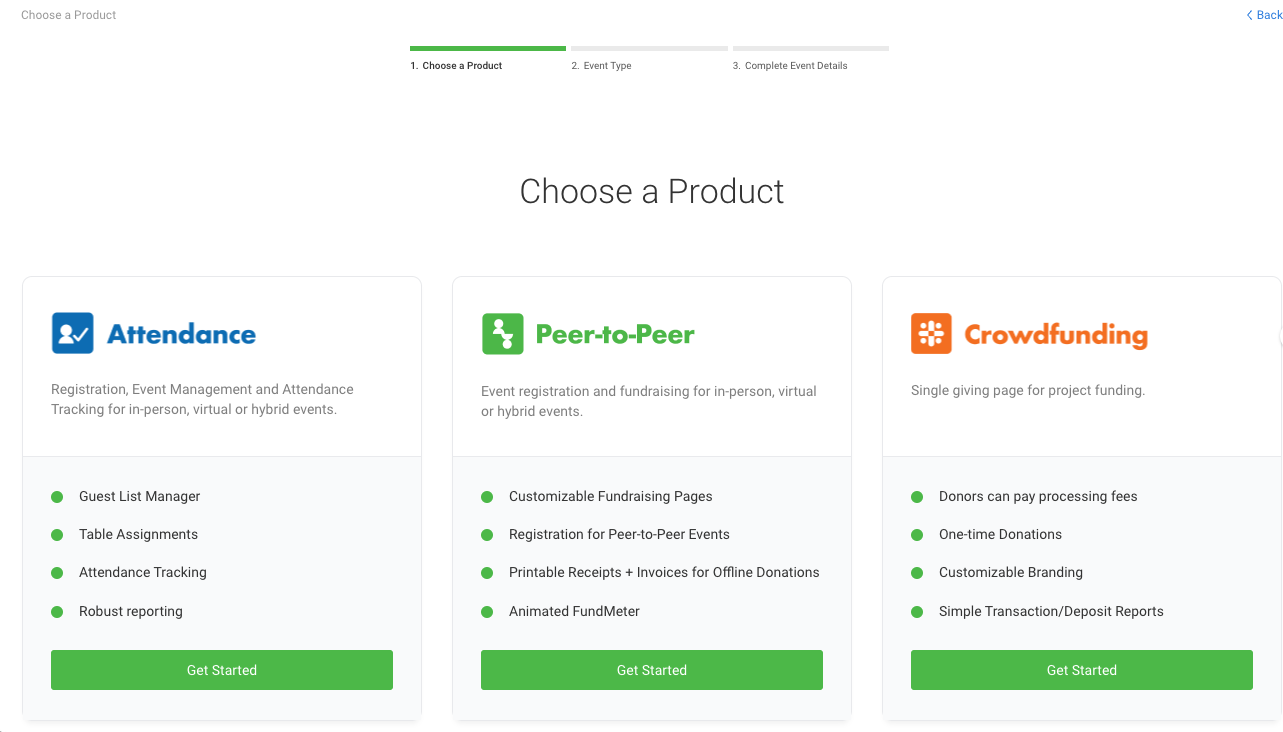Click green bullet beside Animated FundMeter
1283x732 pixels.
coord(487,612)
